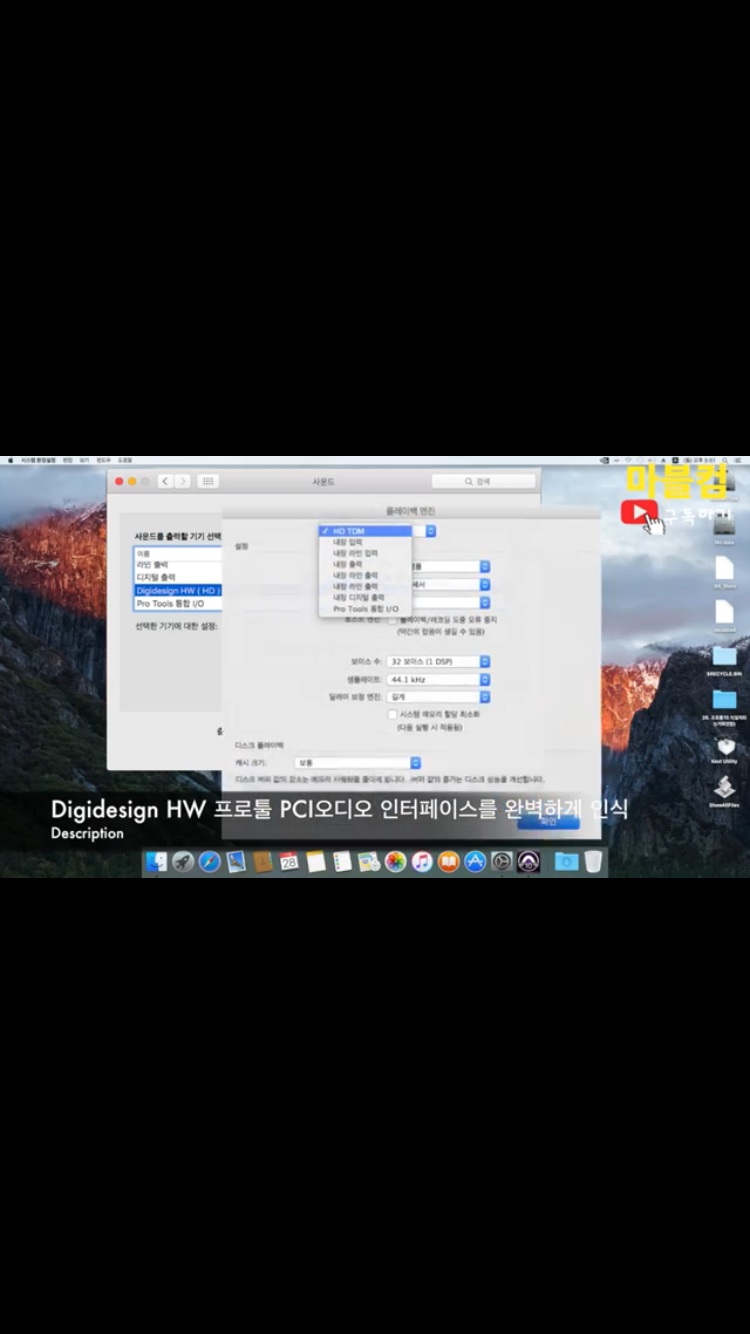This screenshot has height=1334, width=750.
Task: Open System Preferences gear in Dock
Action: [502, 862]
